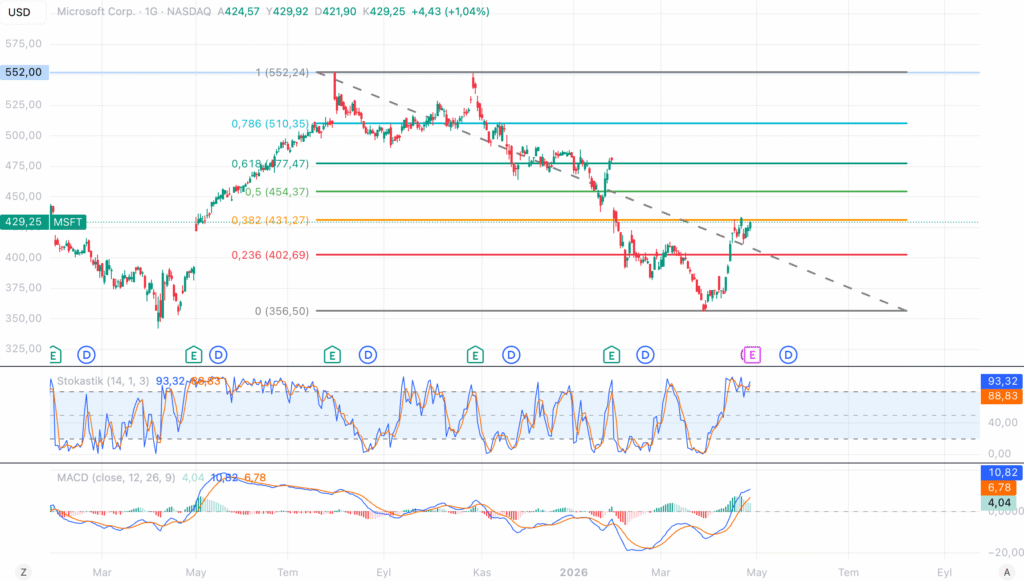Click the earnings E marker between Tem and Eyl

pos(332,354)
